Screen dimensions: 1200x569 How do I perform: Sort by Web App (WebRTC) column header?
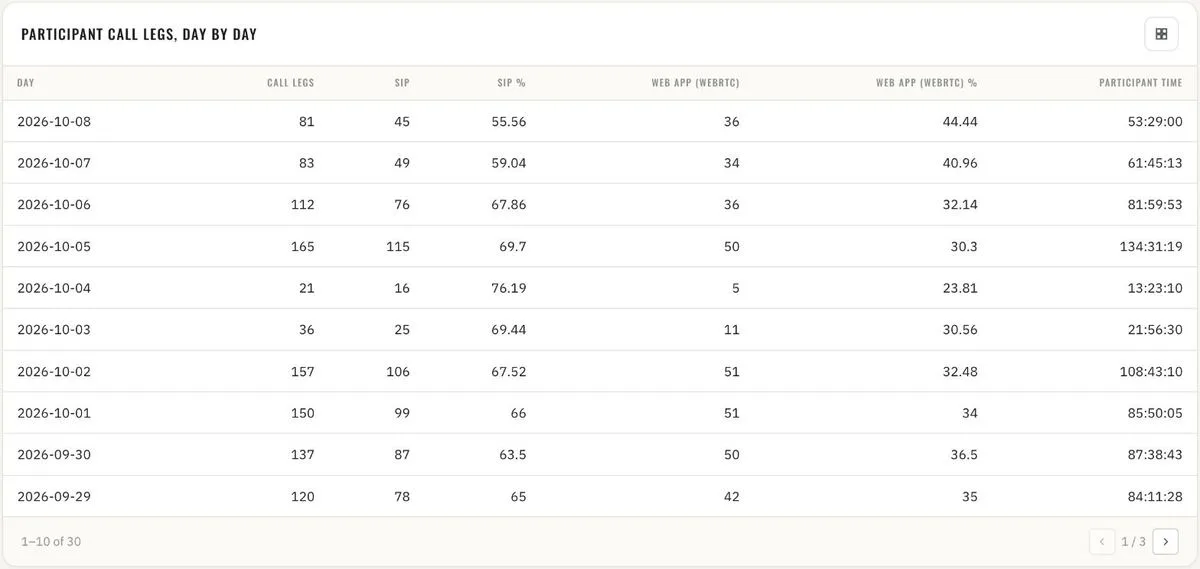click(x=695, y=83)
